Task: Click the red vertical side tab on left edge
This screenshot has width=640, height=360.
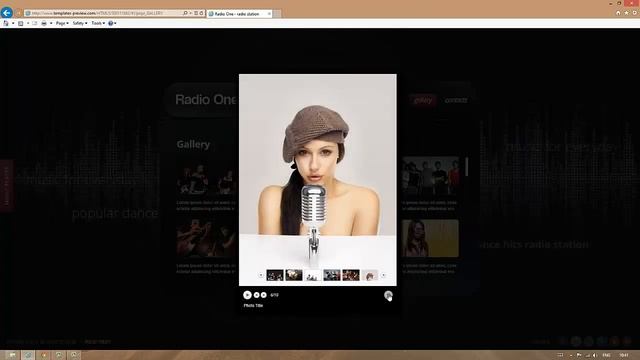Action: (x=7, y=186)
